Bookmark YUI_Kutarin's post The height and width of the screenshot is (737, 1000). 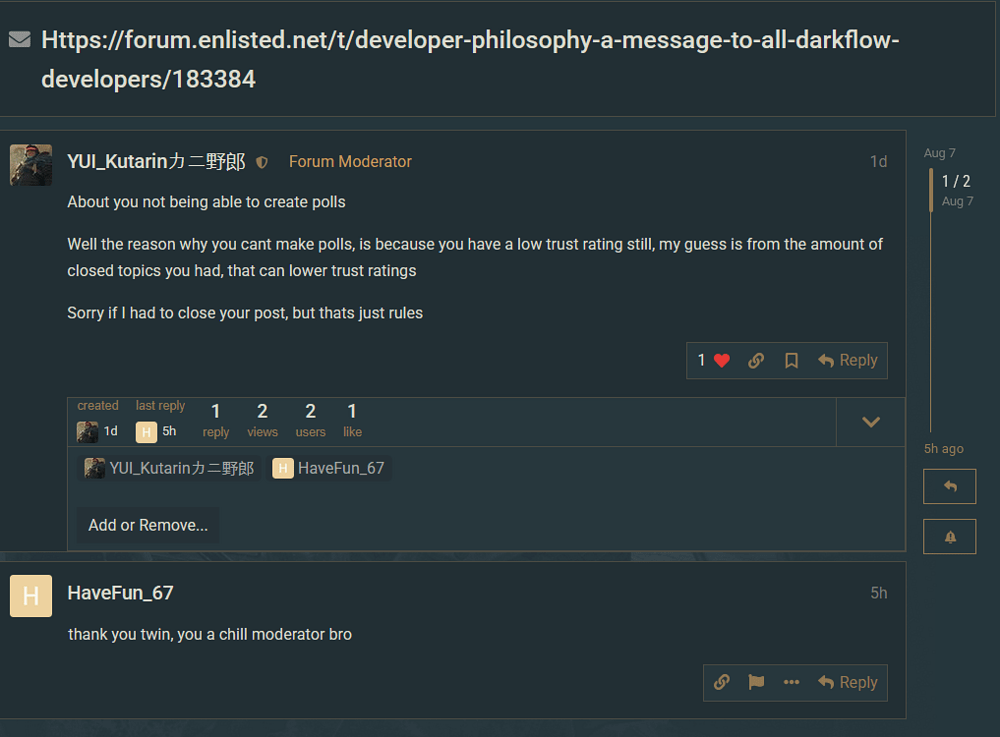[791, 361]
